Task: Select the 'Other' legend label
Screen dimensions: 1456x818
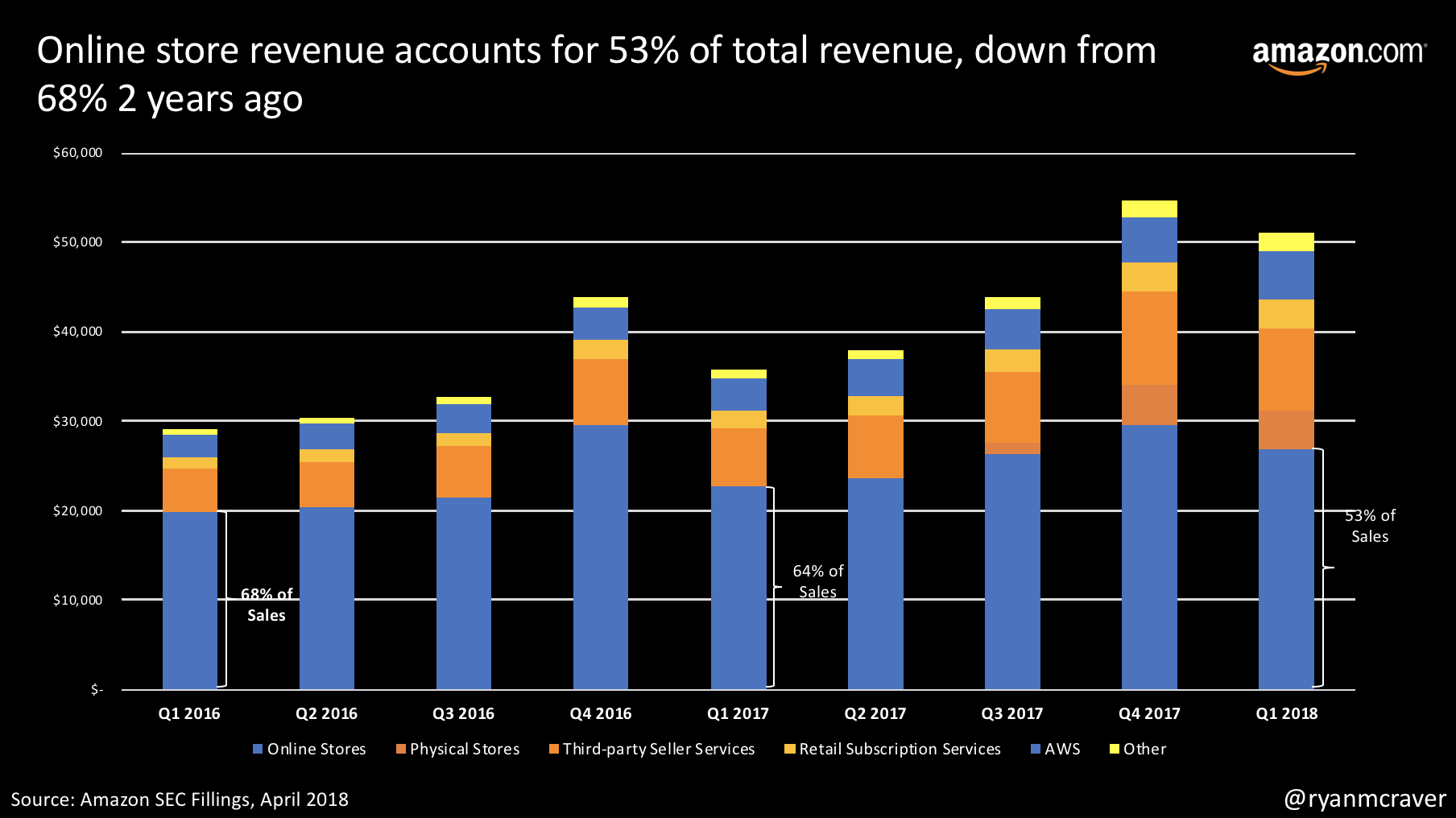Action: tap(1144, 749)
